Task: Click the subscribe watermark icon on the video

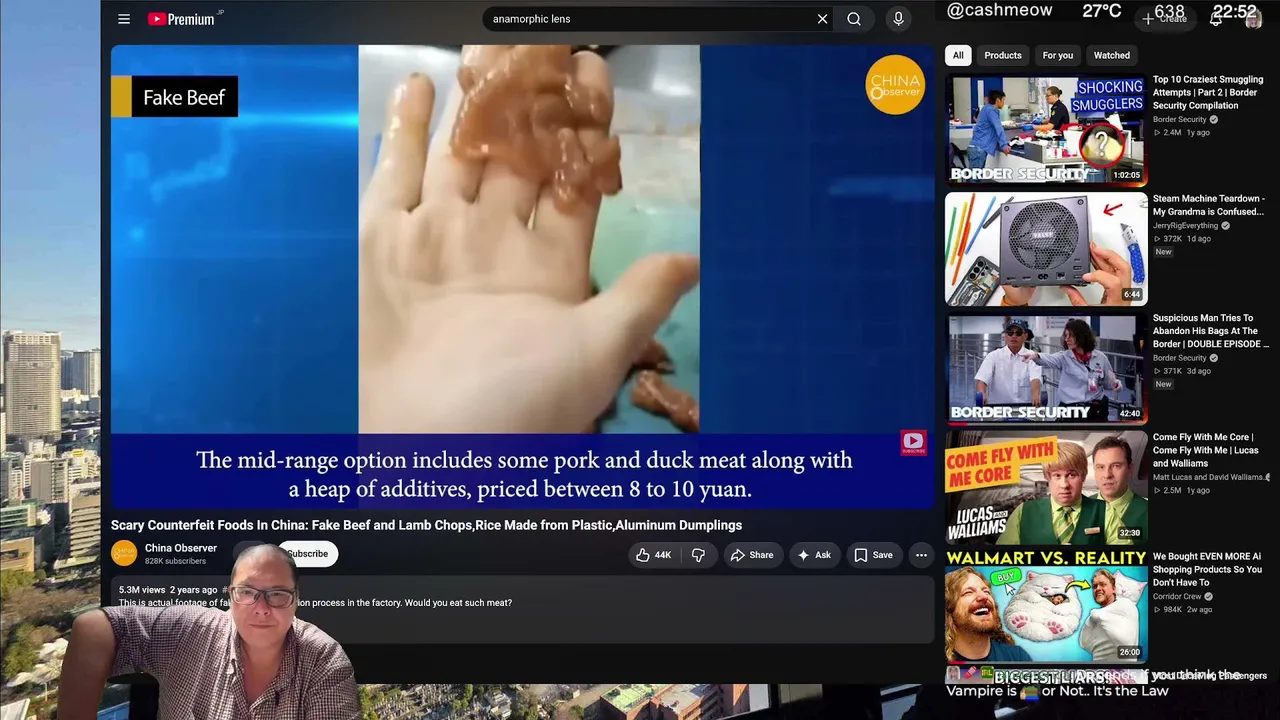Action: click(x=913, y=443)
